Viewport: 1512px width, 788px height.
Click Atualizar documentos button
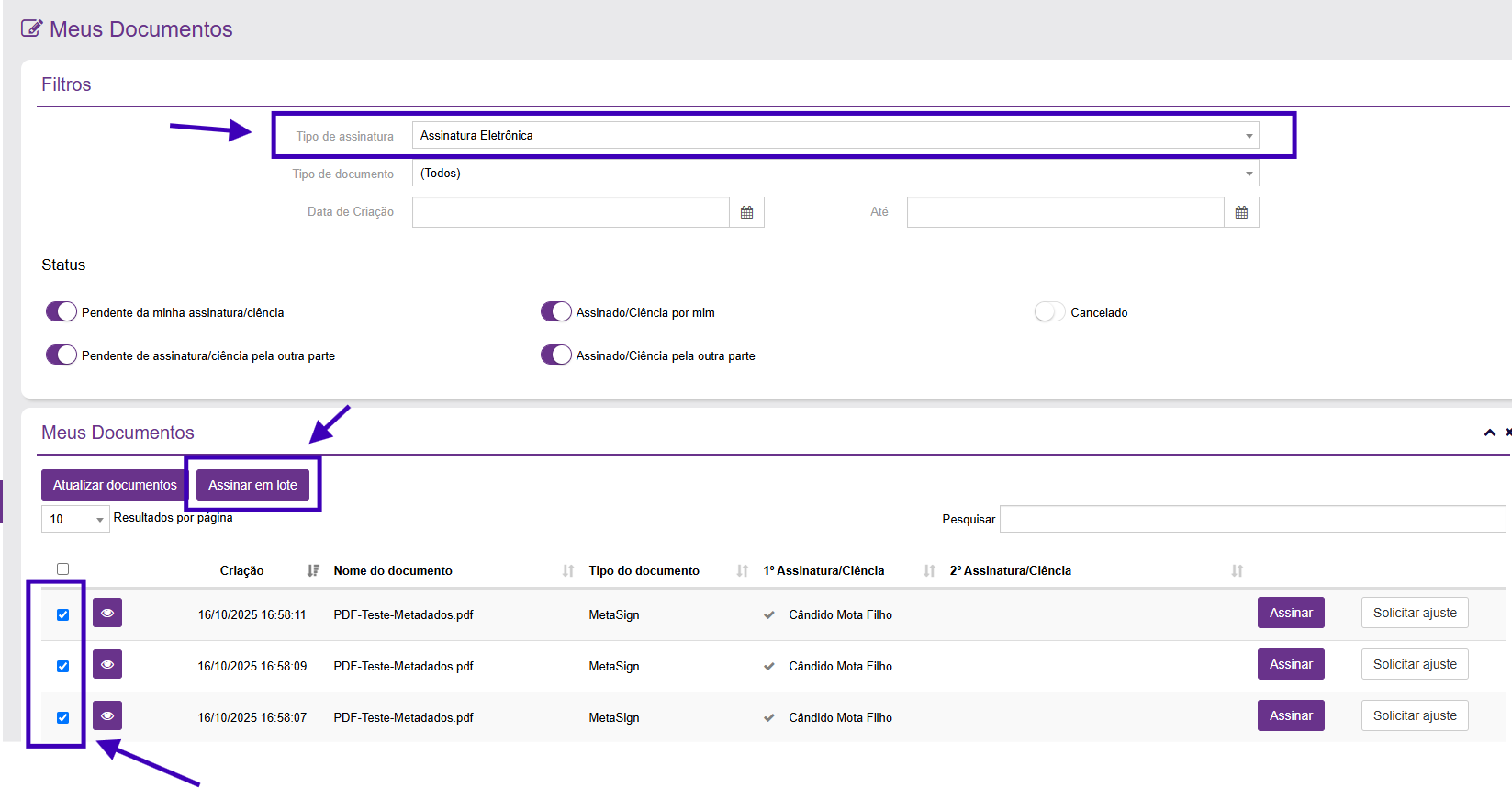coord(115,485)
